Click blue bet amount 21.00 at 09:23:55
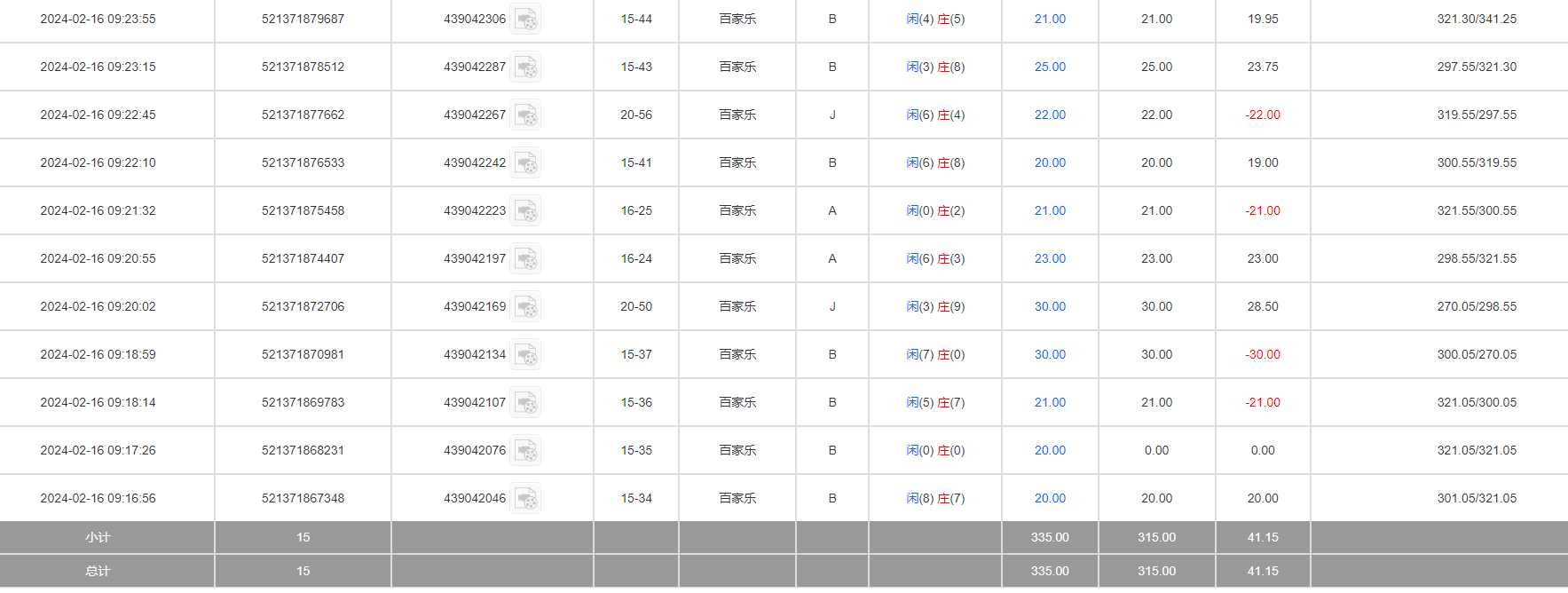 tap(1050, 19)
